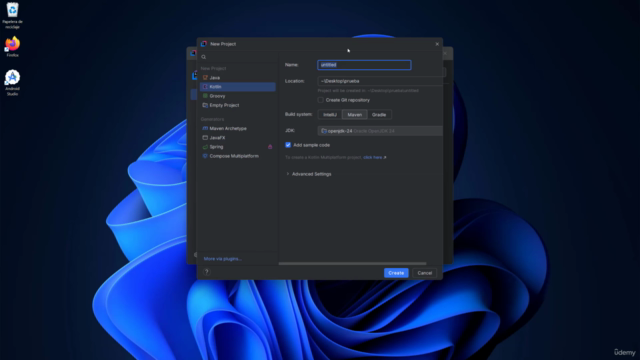
Task: Select Gradle build system
Action: pos(379,115)
